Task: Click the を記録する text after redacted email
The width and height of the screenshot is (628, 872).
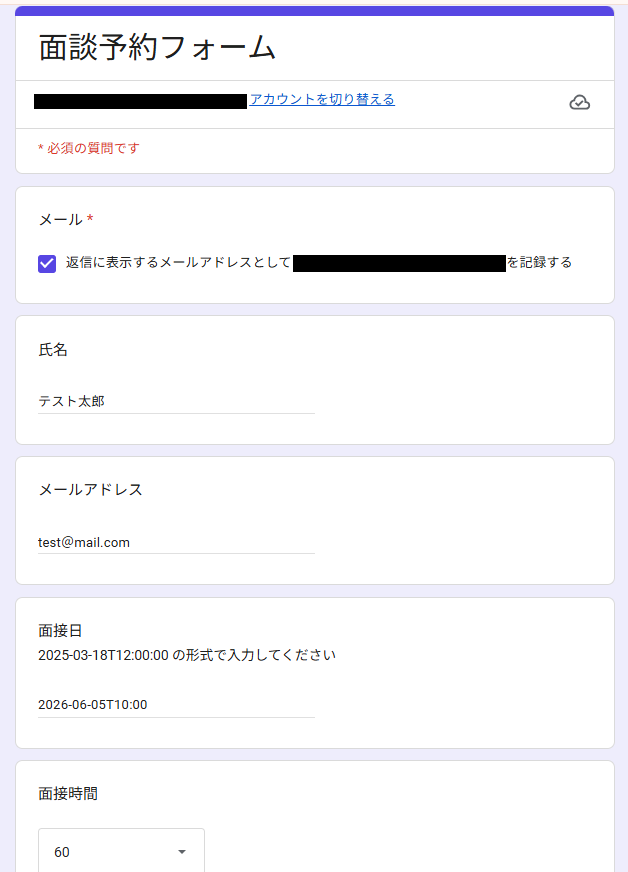Action: [539, 262]
